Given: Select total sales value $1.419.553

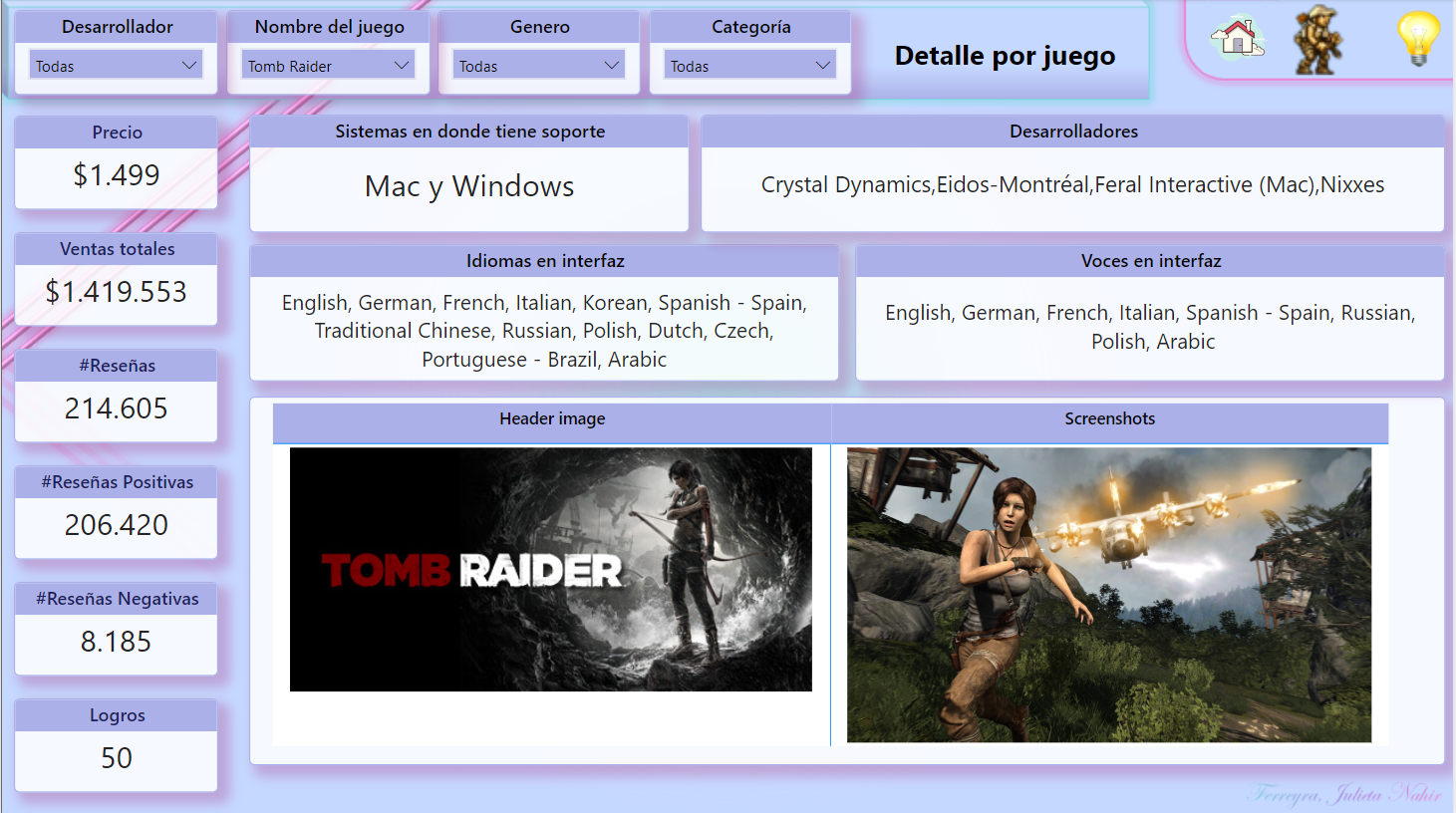Looking at the screenshot, I should point(117,292).
